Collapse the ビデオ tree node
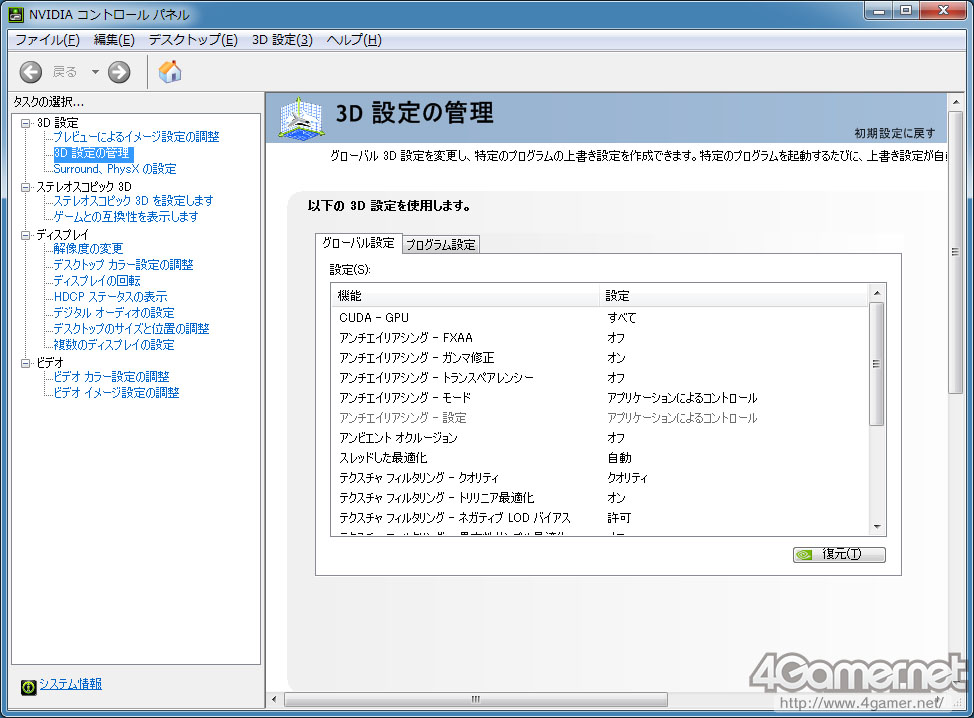Image resolution: width=974 pixels, height=718 pixels. (x=25, y=363)
